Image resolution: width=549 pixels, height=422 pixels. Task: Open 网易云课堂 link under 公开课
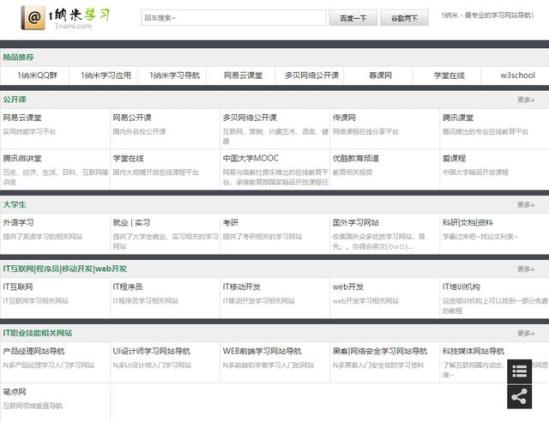(x=22, y=118)
